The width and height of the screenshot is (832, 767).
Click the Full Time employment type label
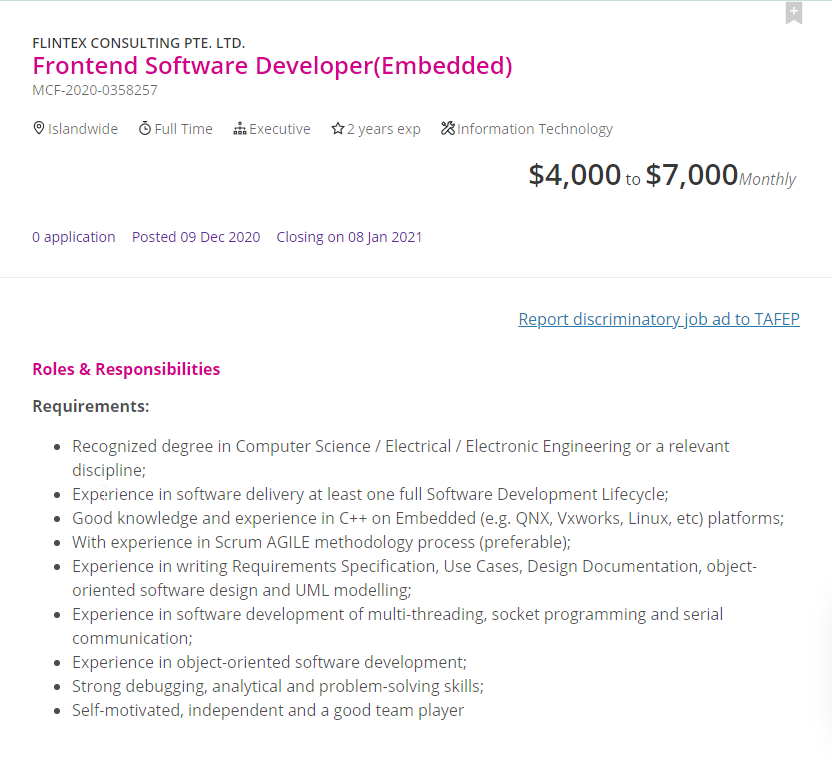pos(183,129)
